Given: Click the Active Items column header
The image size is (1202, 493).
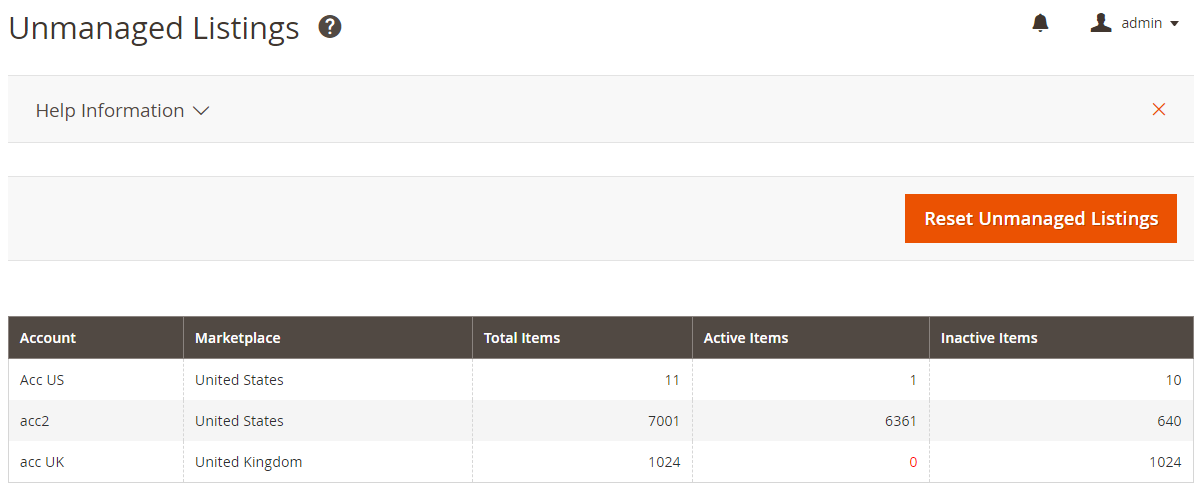Looking at the screenshot, I should (746, 338).
